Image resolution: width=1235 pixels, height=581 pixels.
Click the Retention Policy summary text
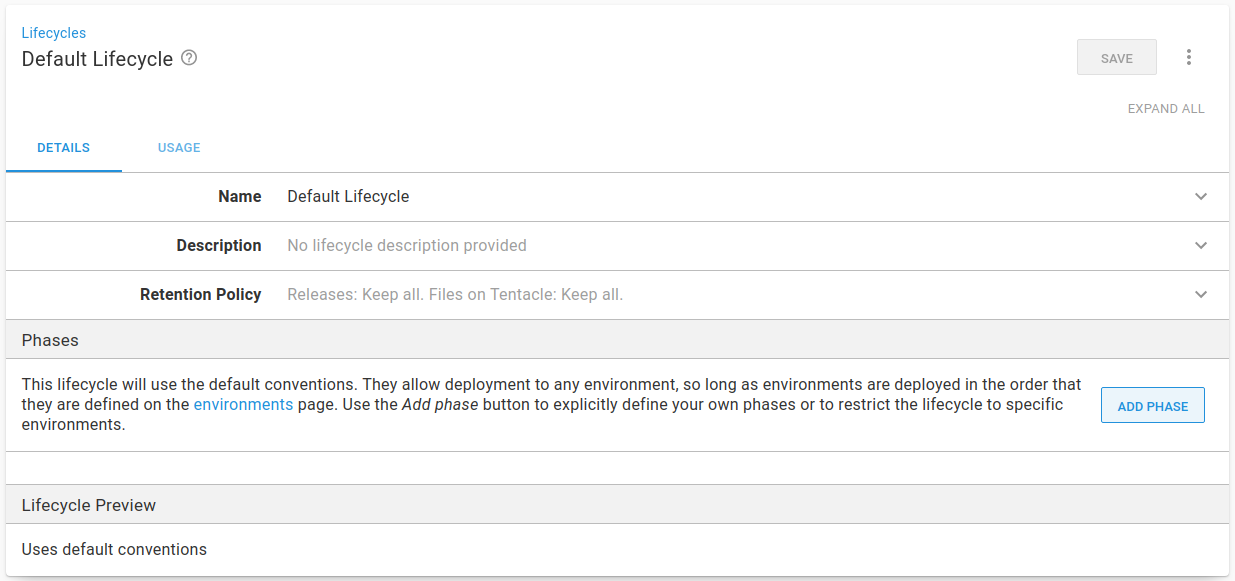454,294
